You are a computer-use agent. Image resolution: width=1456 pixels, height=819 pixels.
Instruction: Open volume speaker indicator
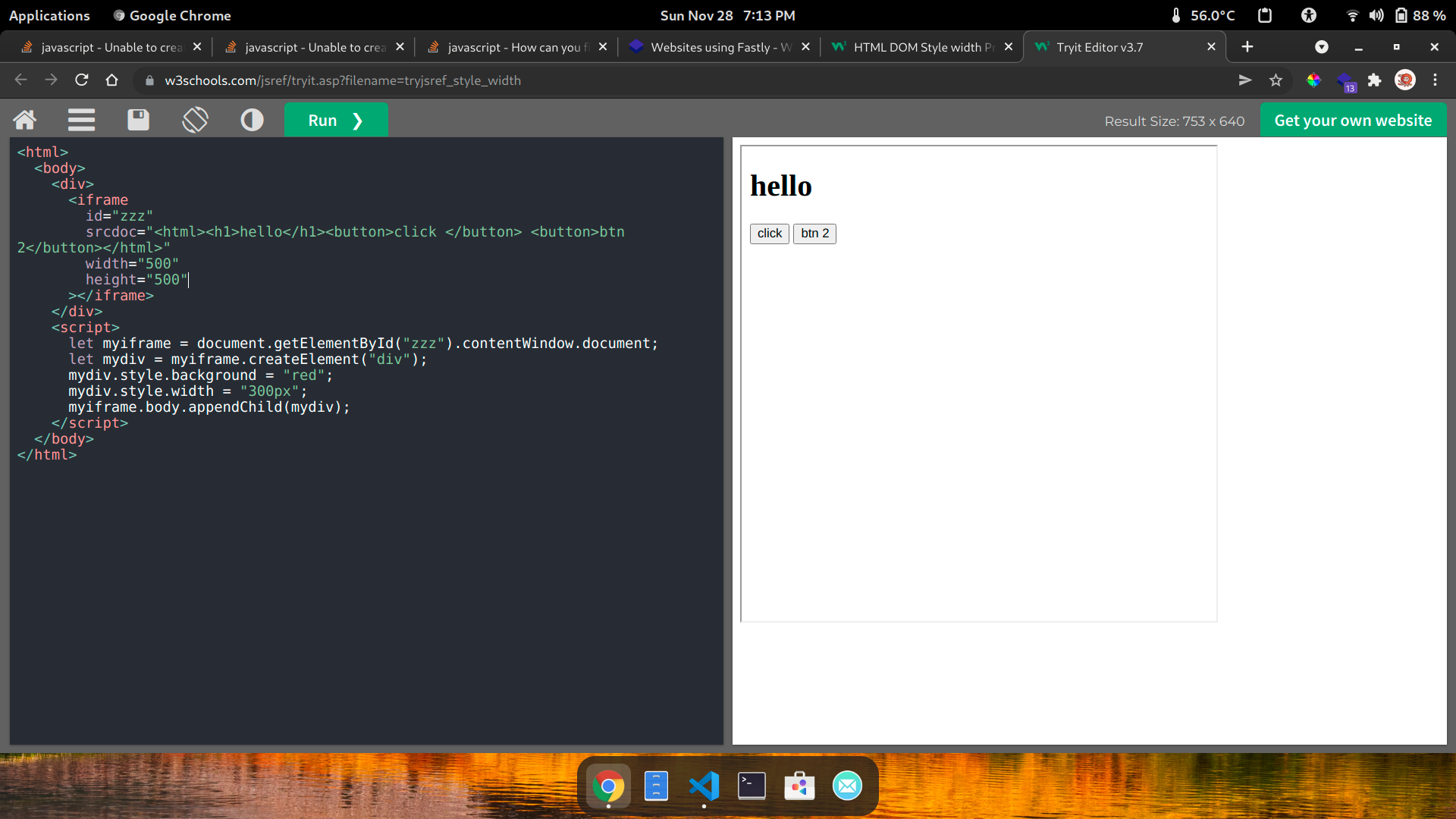1376,15
